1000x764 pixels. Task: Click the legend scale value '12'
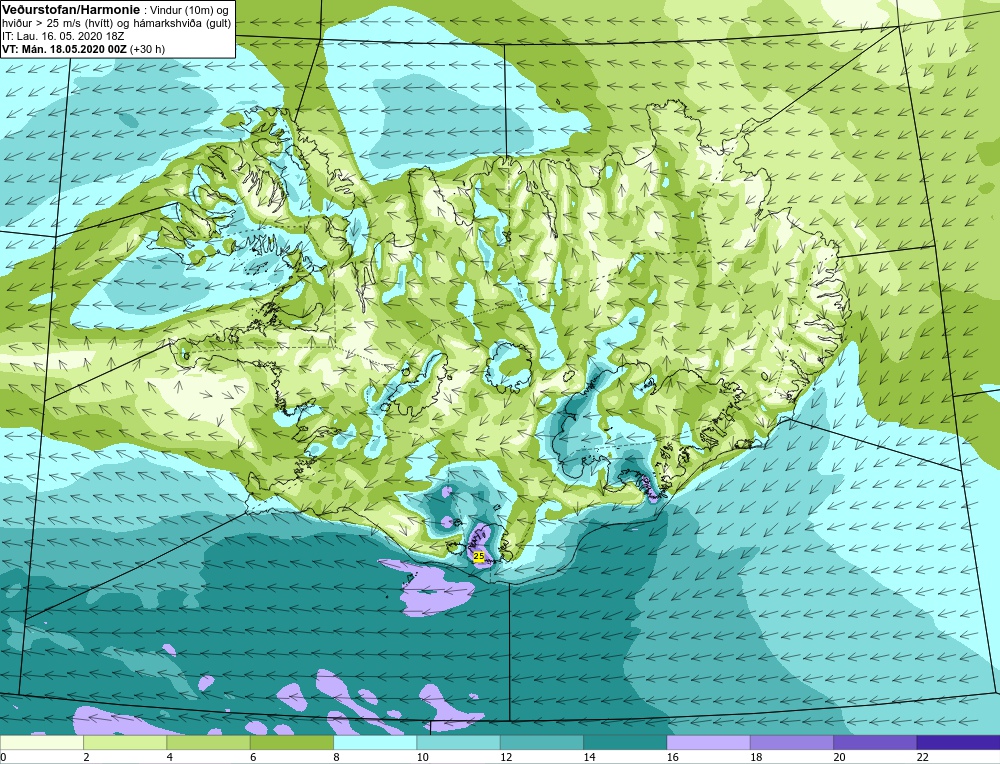(506, 757)
